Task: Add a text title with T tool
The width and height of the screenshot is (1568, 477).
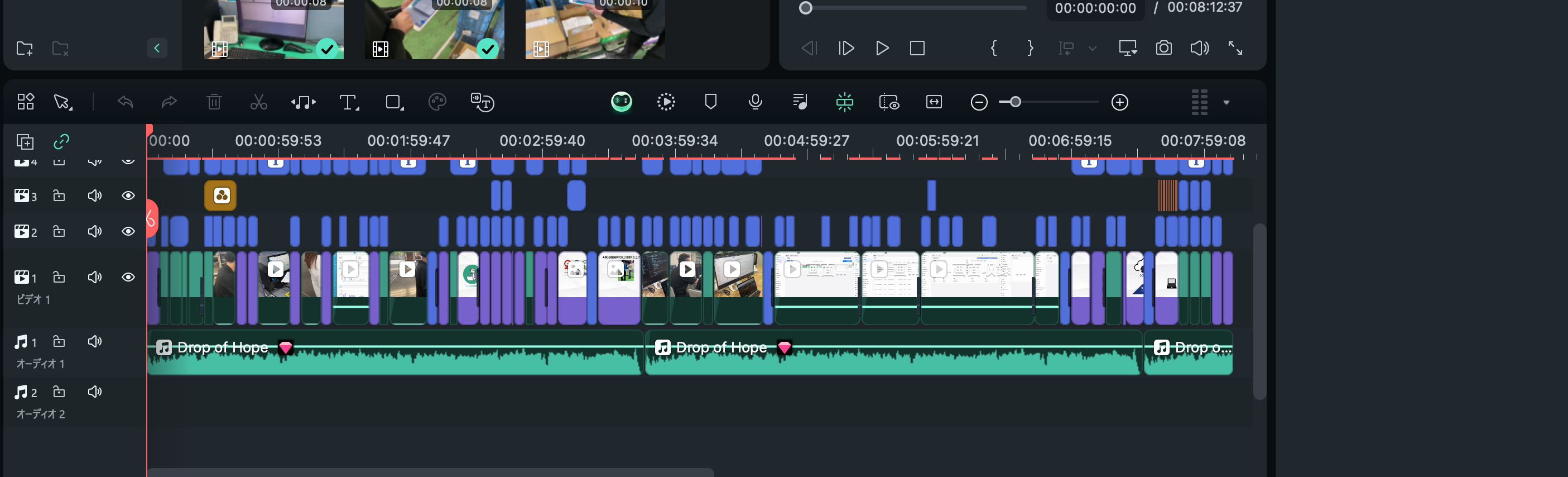Action: (x=349, y=102)
